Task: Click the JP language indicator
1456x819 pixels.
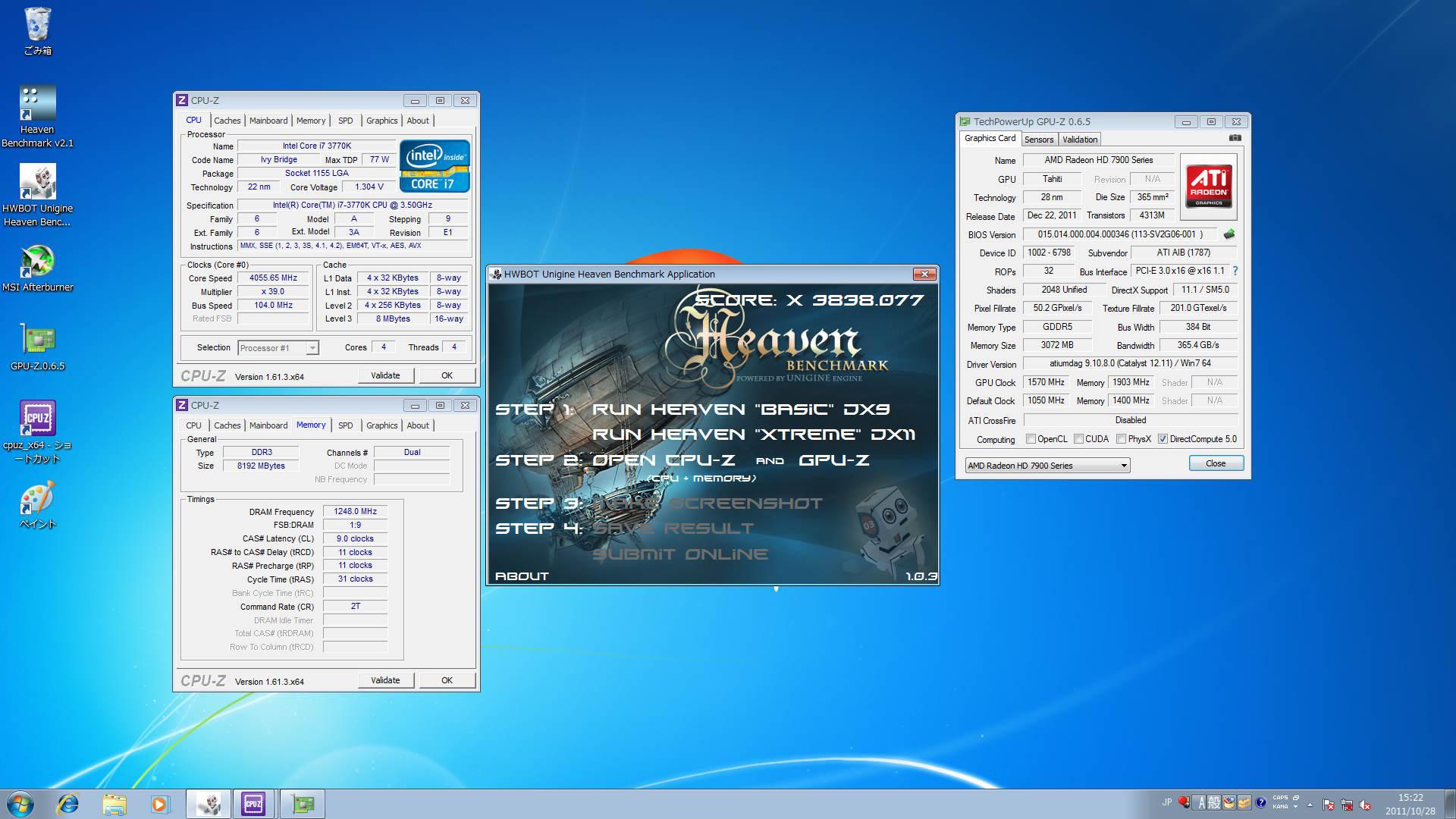Action: (1166, 802)
